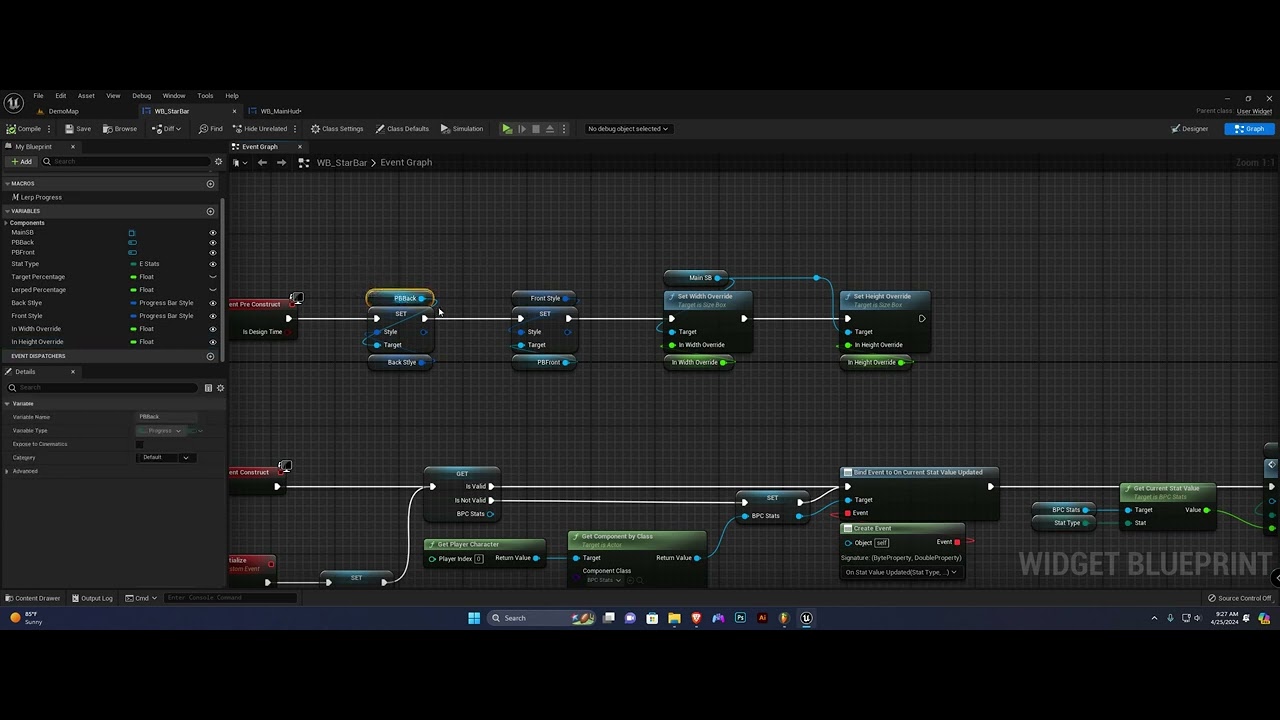Check Expose to Cinematics checkbox
This screenshot has height=720, width=1280.
click(x=140, y=444)
